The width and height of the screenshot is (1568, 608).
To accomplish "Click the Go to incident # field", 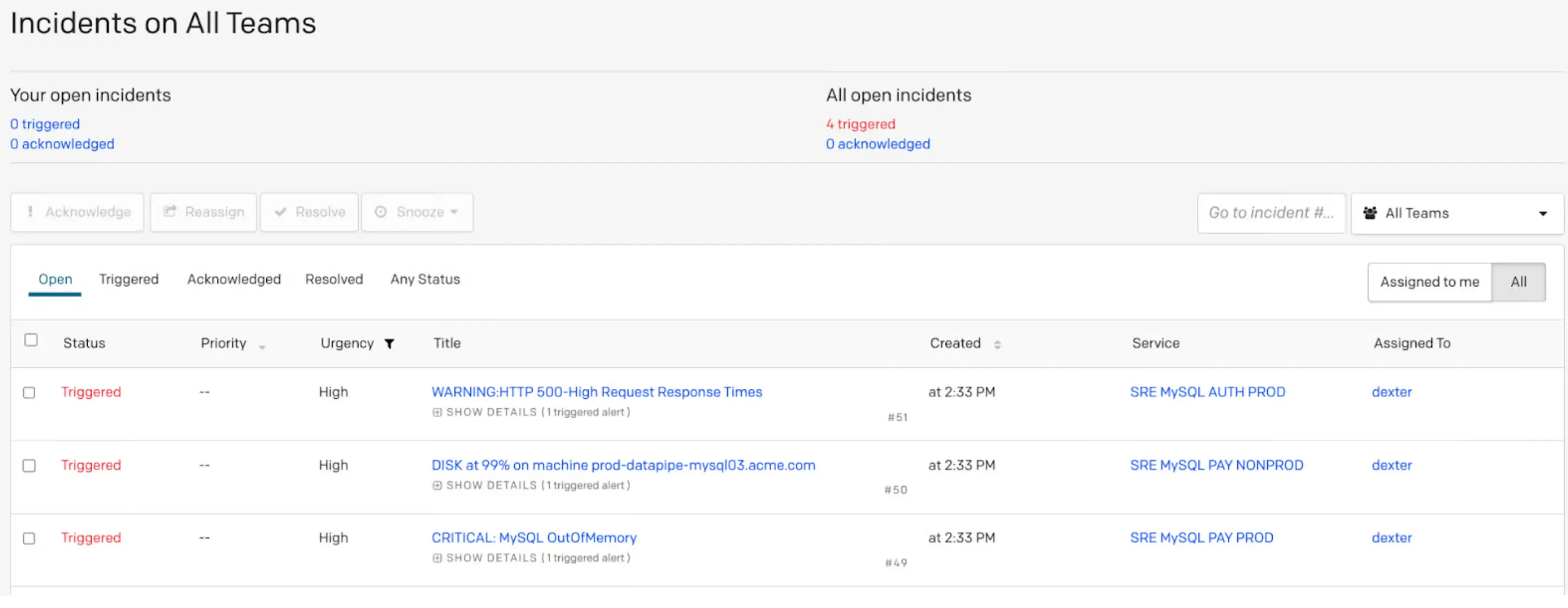I will 1271,213.
